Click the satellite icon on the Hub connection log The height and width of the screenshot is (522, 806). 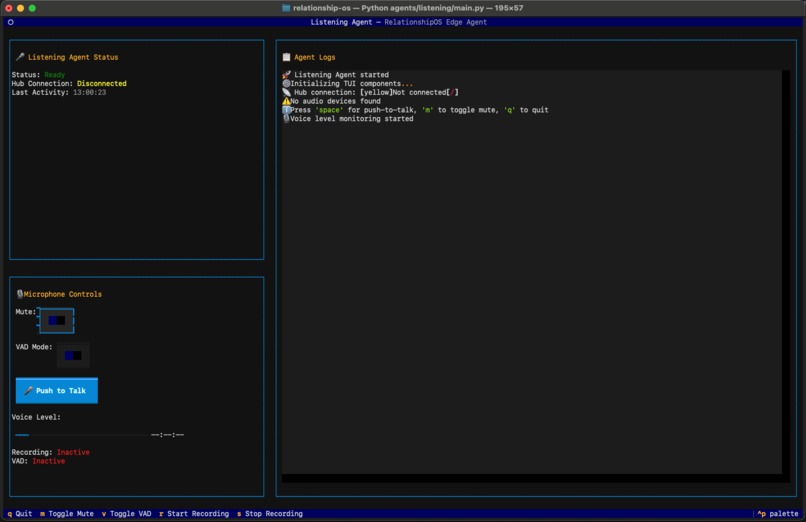point(286,92)
